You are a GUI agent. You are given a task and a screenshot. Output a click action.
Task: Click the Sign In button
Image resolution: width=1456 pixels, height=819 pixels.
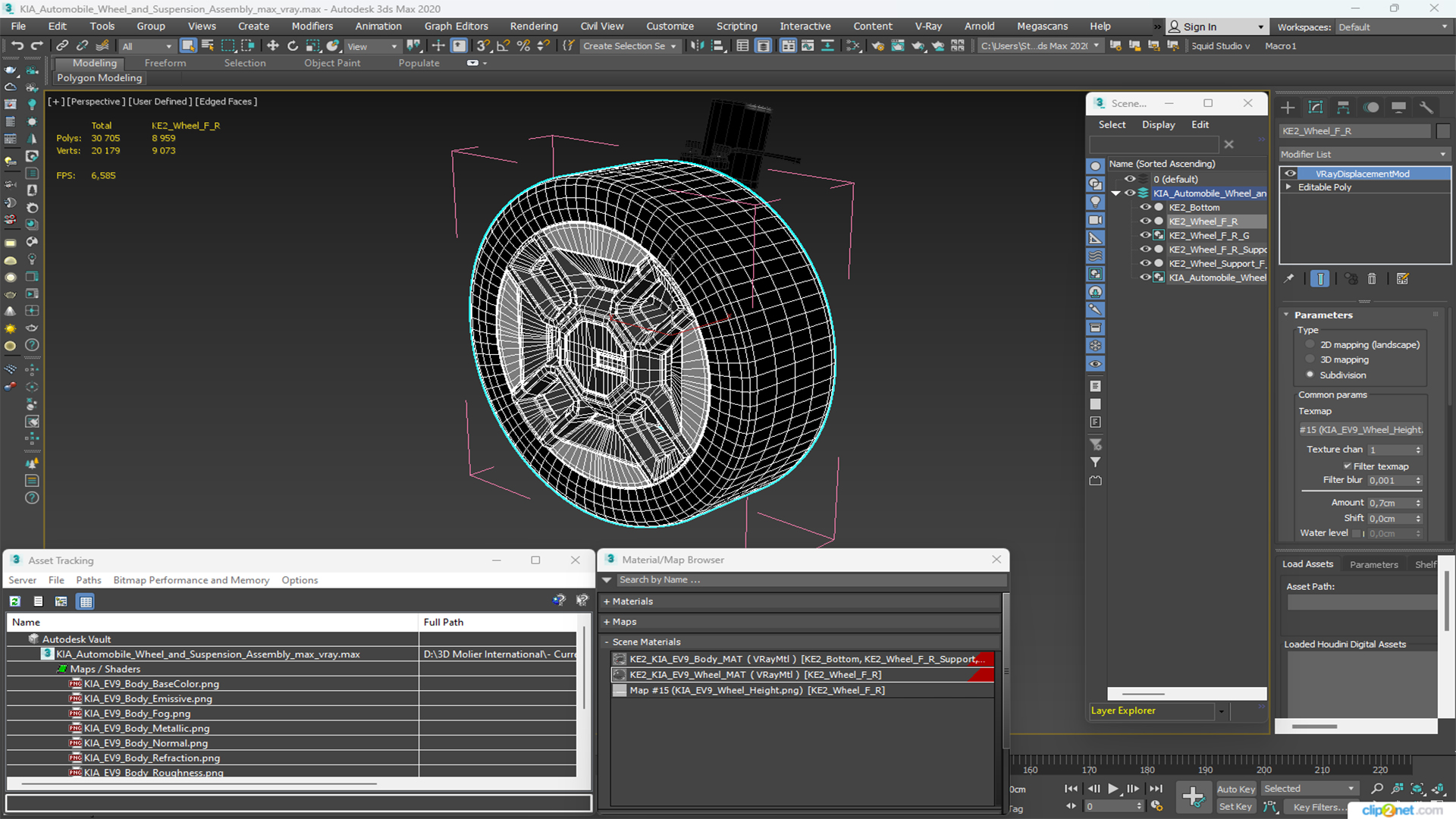(1216, 27)
